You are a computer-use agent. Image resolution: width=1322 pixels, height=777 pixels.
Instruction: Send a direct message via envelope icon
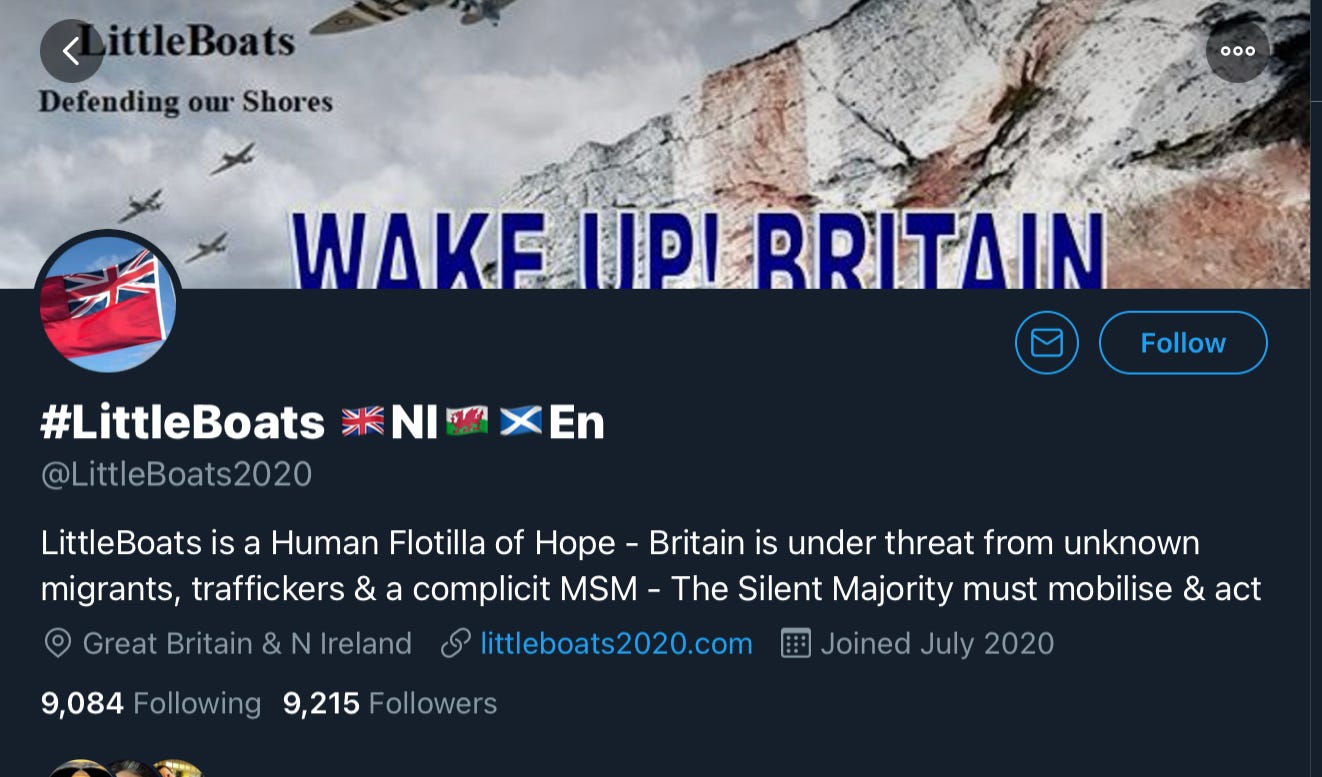tap(1047, 343)
